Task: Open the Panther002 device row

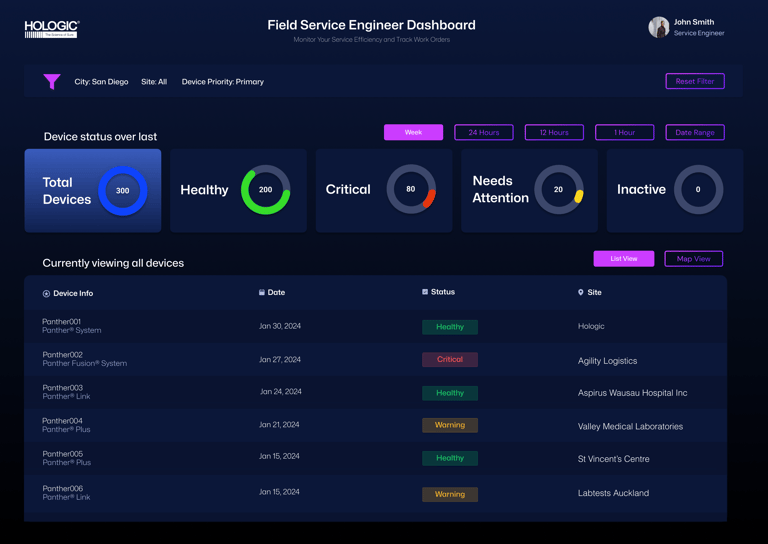Action: tap(376, 359)
